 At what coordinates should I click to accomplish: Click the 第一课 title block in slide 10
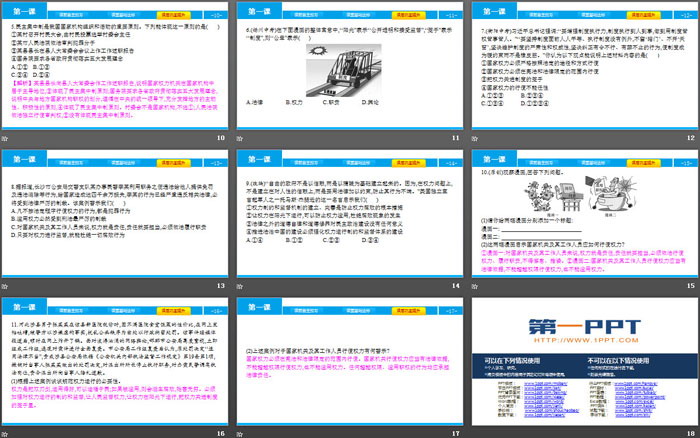pyautogui.click(x=25, y=11)
